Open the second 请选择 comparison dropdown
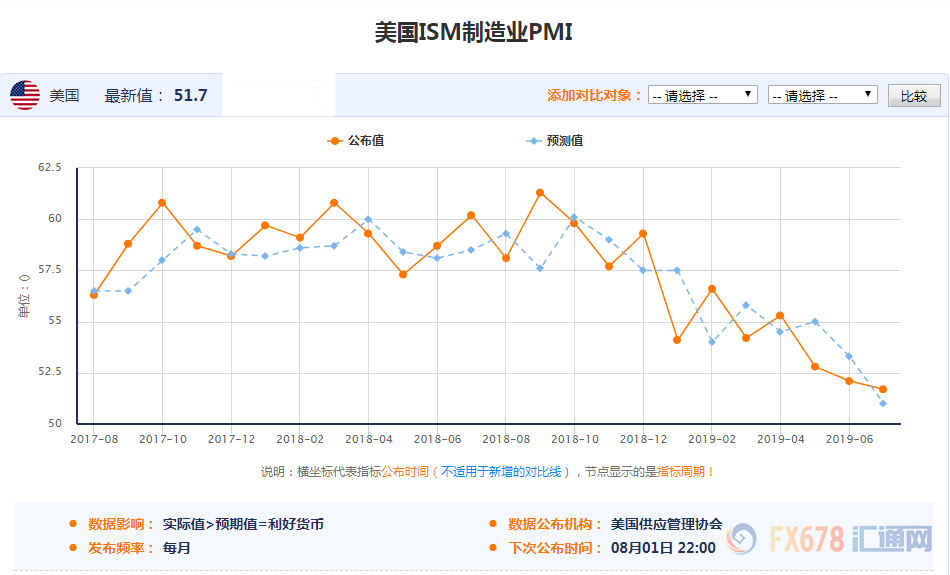This screenshot has width=950, height=575. coord(823,95)
